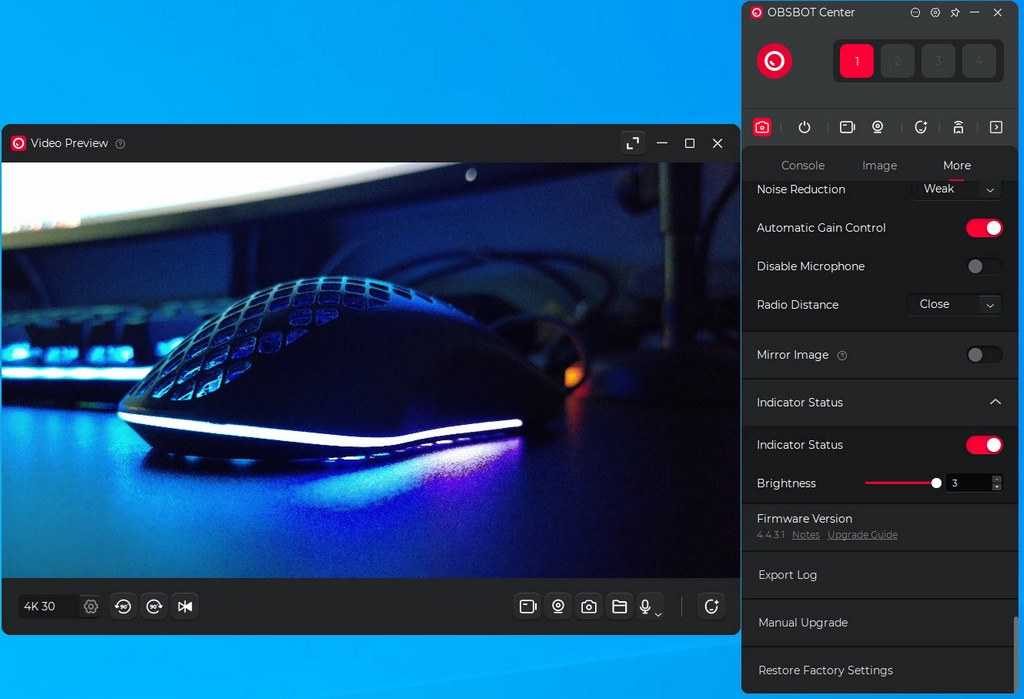Enable Disable Microphone switch
Screen dimensions: 1024x699
click(x=984, y=267)
